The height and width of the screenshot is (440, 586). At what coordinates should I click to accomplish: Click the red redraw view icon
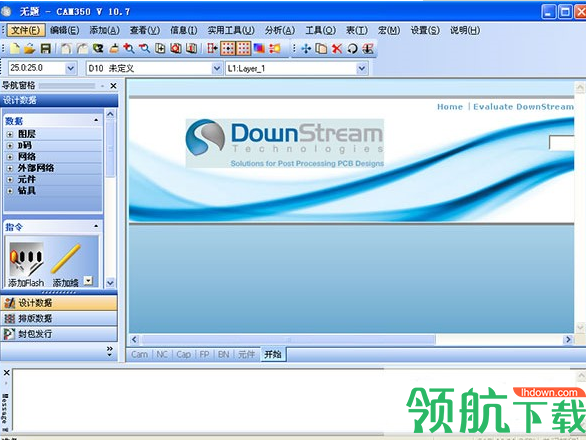pyautogui.click(x=192, y=49)
